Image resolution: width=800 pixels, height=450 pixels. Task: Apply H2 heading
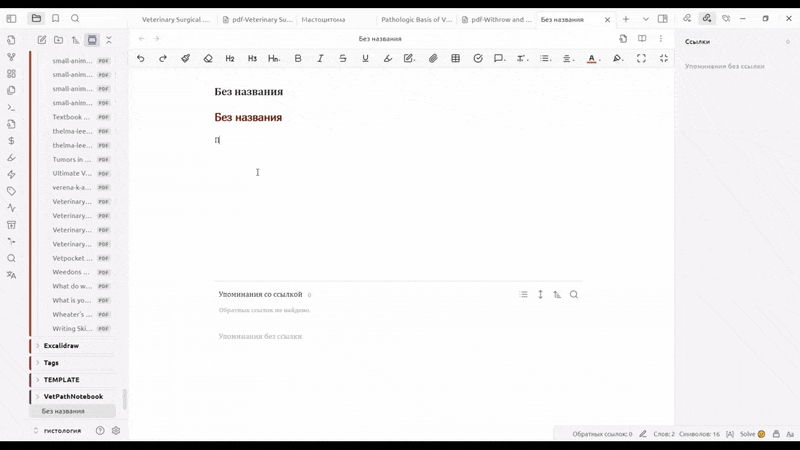click(230, 59)
